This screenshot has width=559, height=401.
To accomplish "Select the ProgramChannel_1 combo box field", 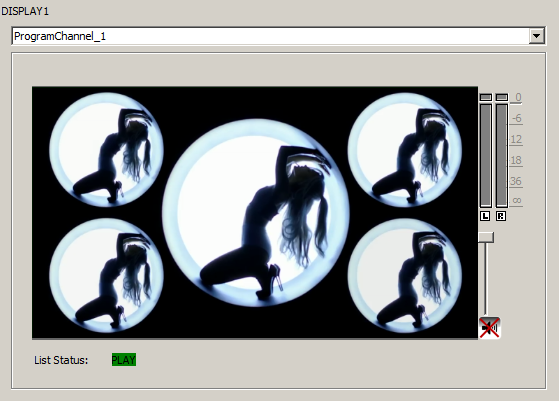I will pyautogui.click(x=278, y=36).
